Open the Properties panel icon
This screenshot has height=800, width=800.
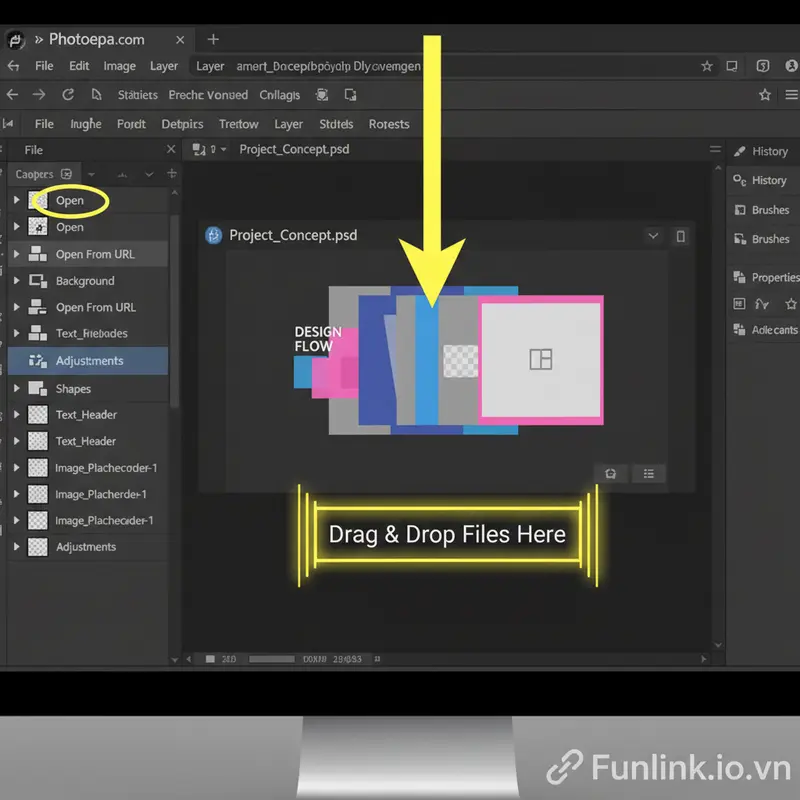(740, 277)
